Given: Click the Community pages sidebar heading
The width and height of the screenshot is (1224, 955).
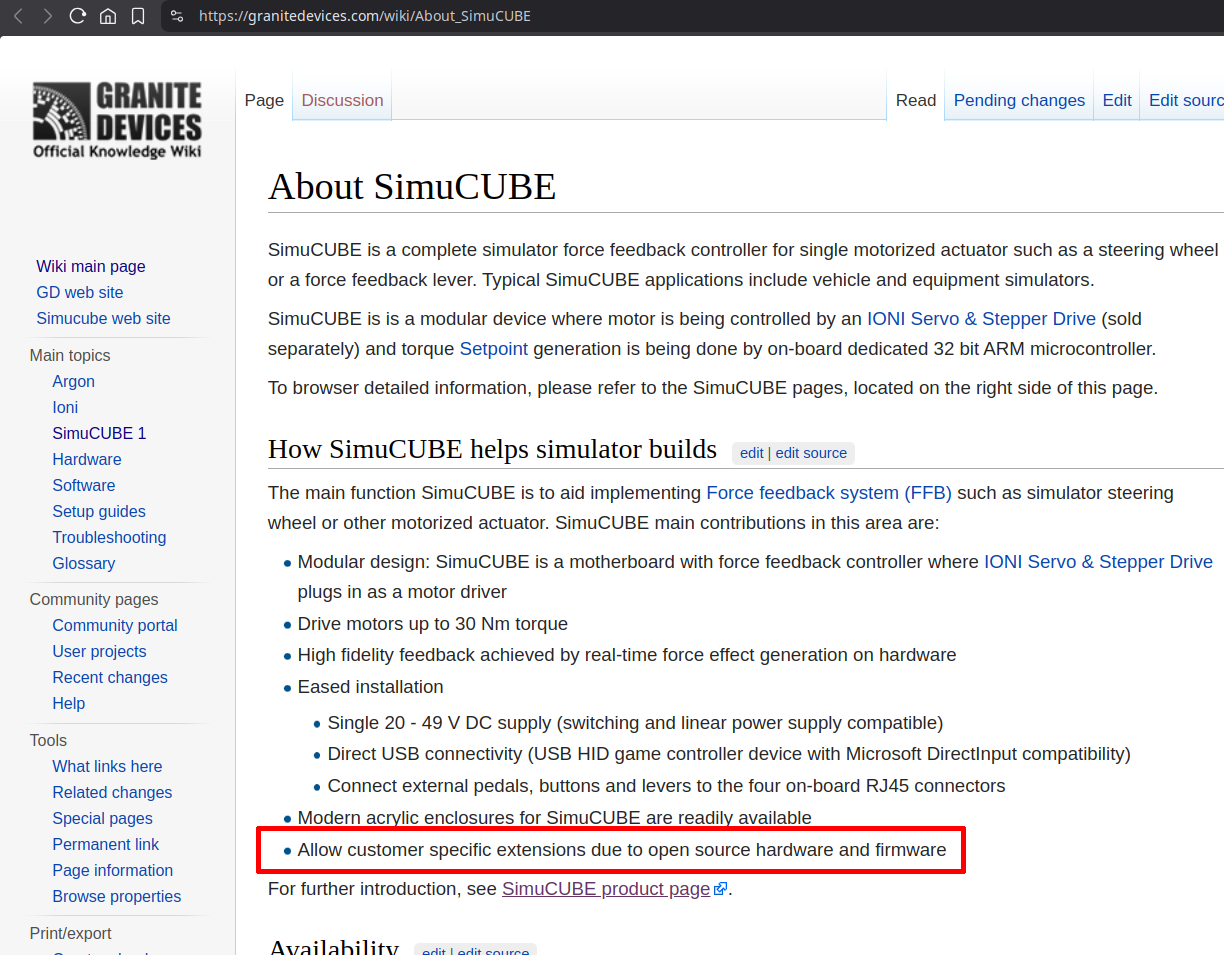Looking at the screenshot, I should [94, 599].
